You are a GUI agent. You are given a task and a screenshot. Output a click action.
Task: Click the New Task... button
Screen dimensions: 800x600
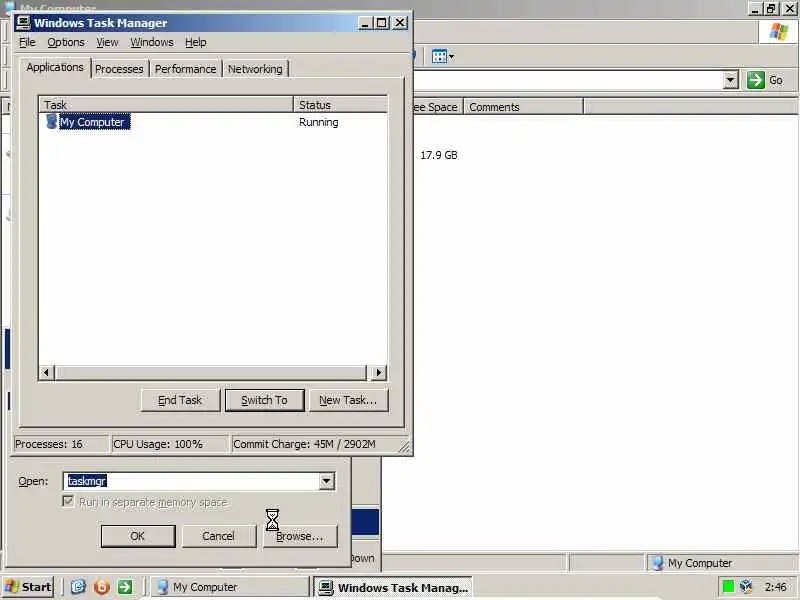tap(348, 400)
